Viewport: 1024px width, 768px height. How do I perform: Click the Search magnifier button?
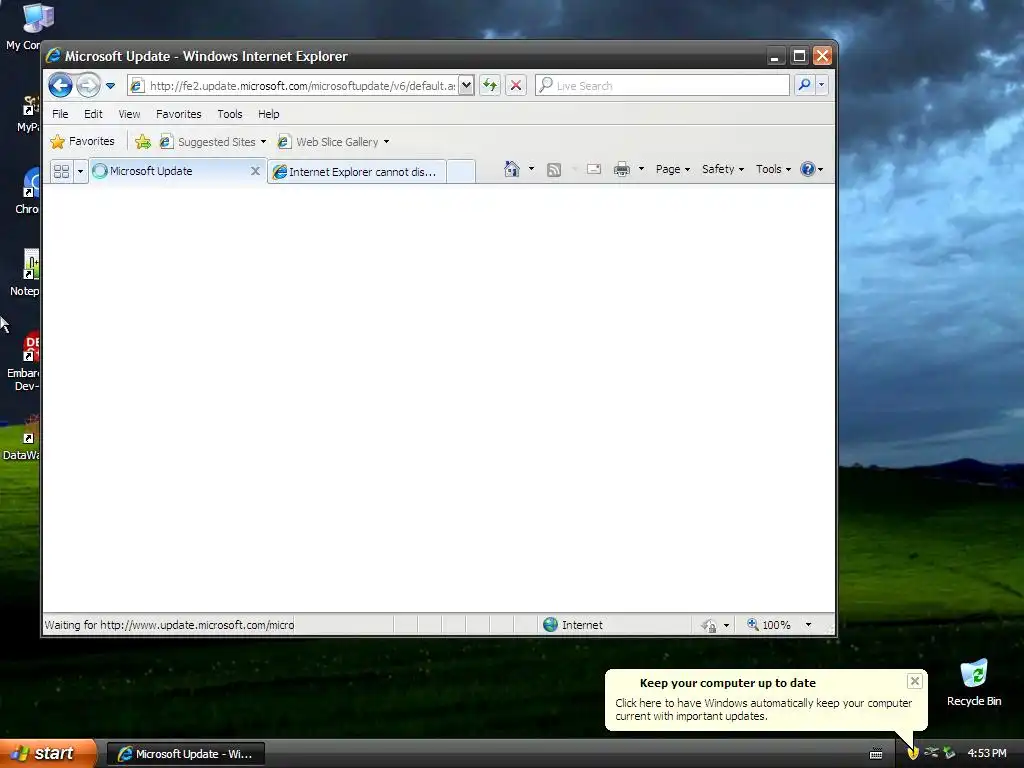pos(805,85)
